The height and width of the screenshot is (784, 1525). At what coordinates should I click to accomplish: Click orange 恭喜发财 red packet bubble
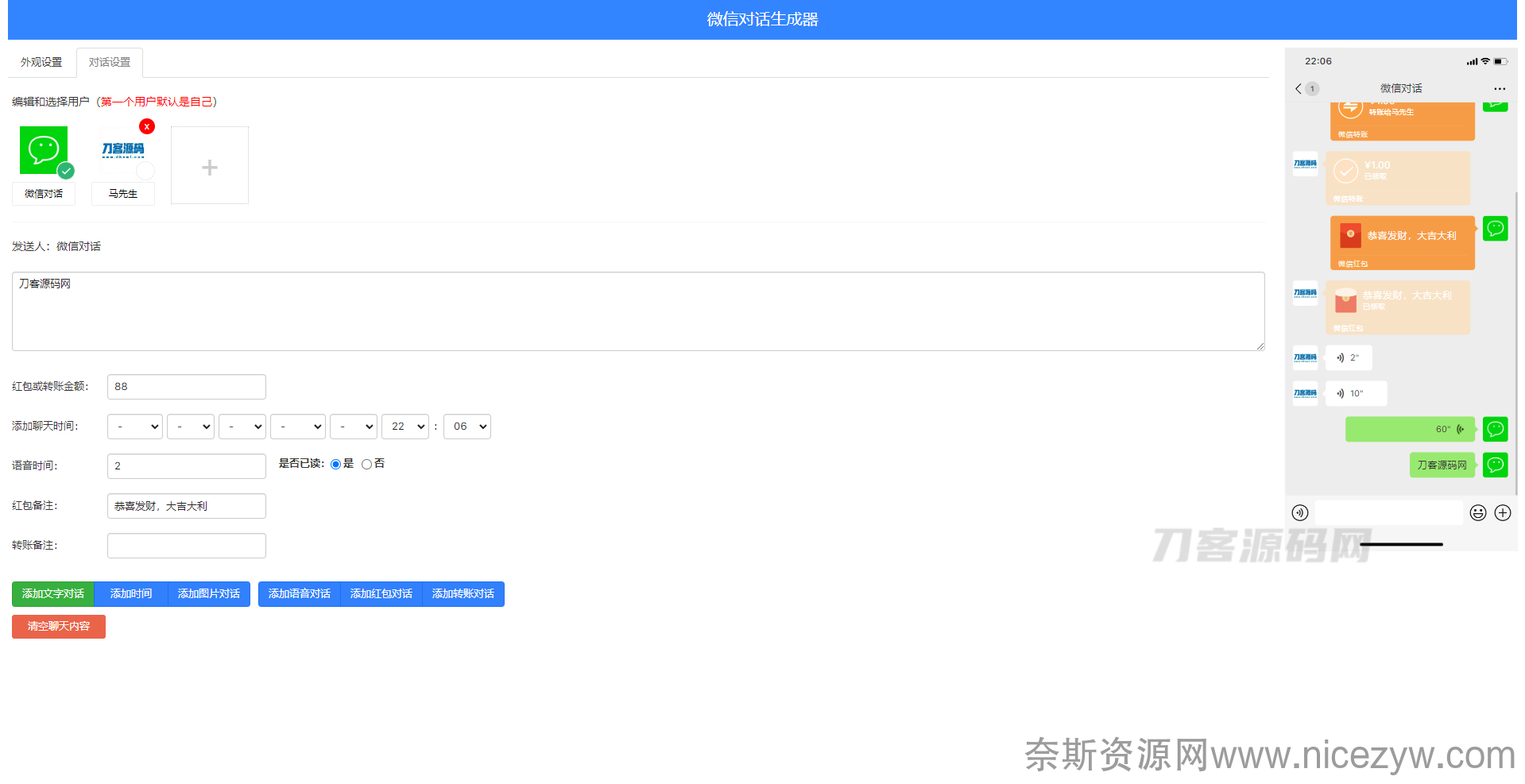click(x=1403, y=243)
